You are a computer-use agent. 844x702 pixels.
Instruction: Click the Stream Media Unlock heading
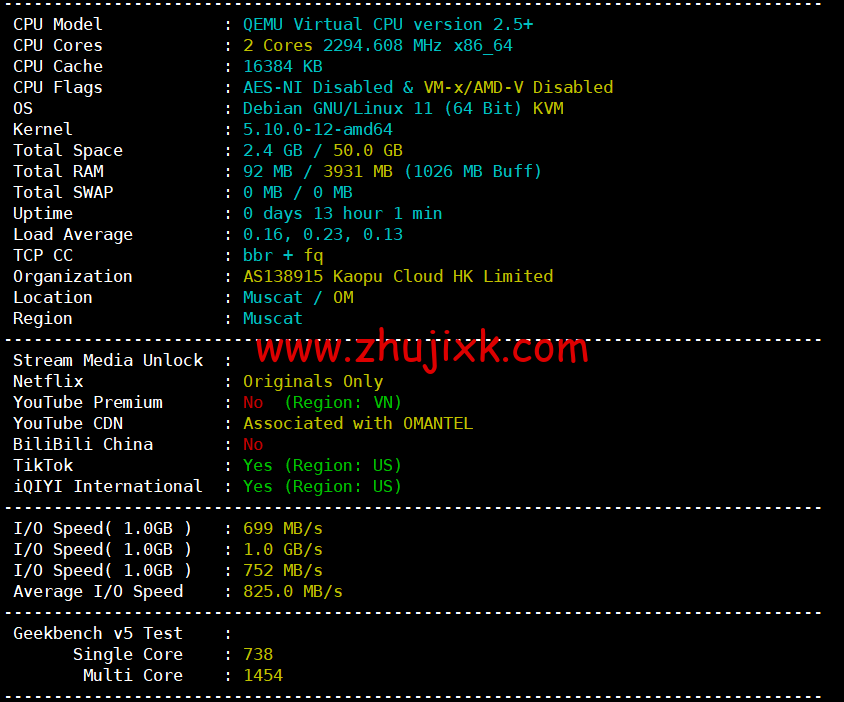point(108,360)
